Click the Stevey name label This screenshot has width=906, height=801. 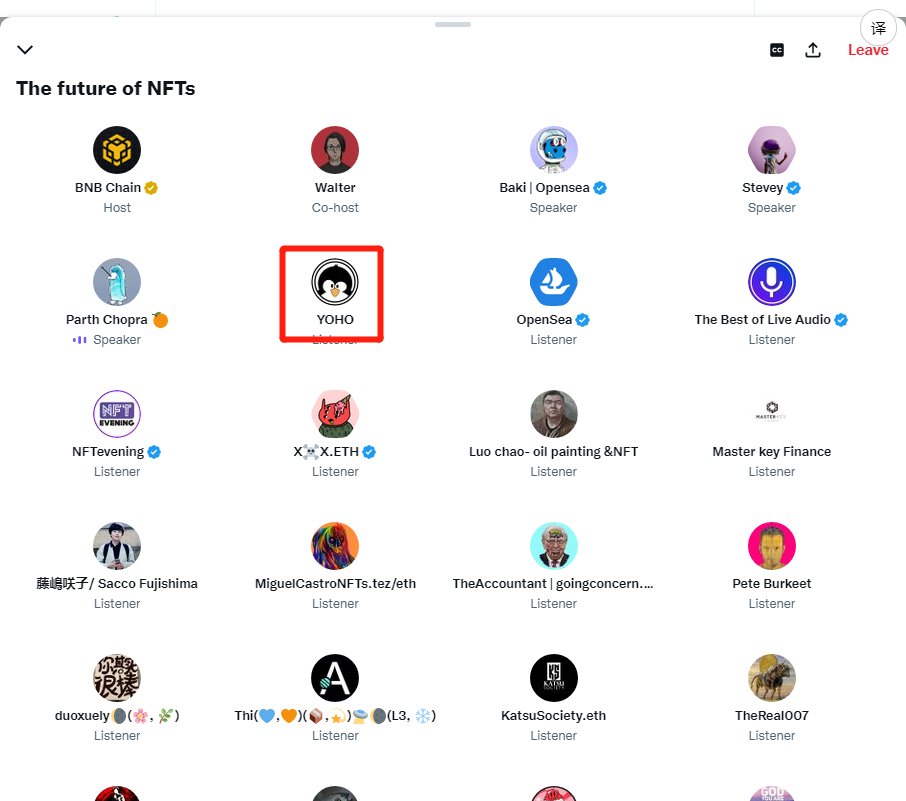(x=762, y=188)
